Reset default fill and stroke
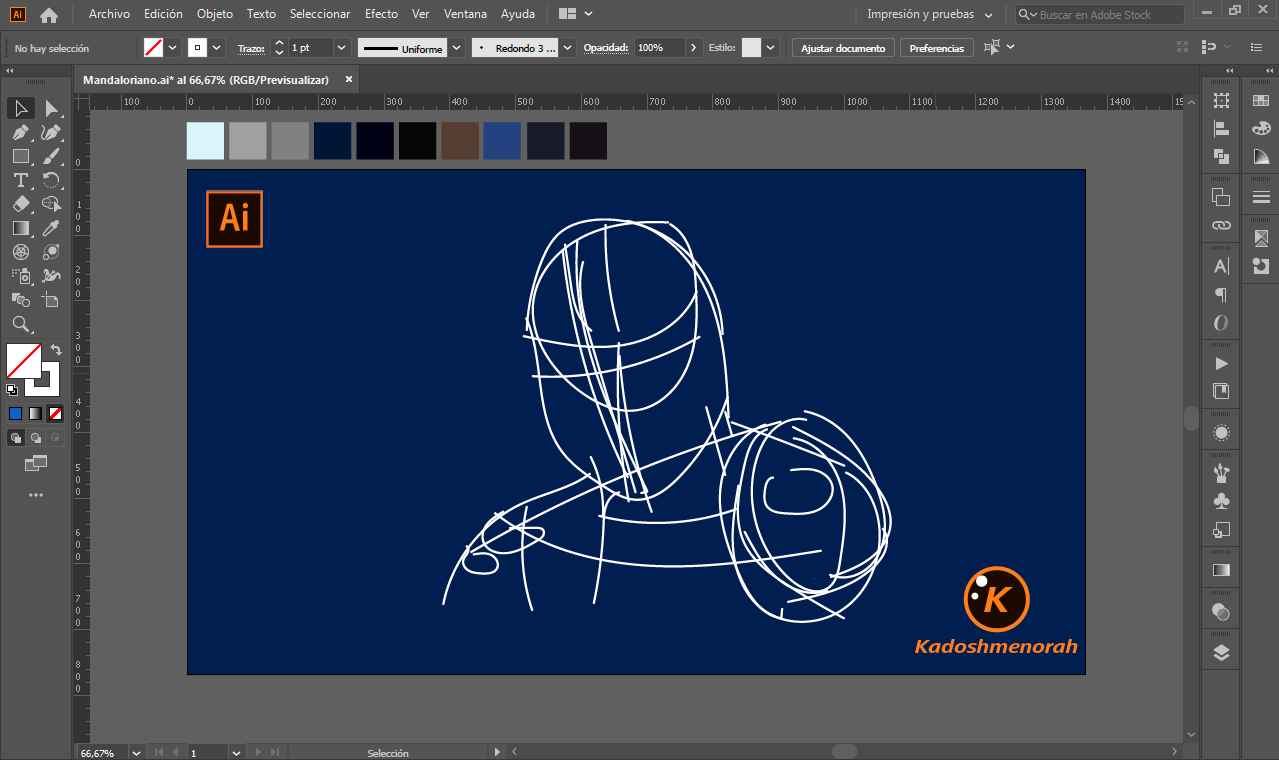1279x760 pixels. tap(12, 389)
